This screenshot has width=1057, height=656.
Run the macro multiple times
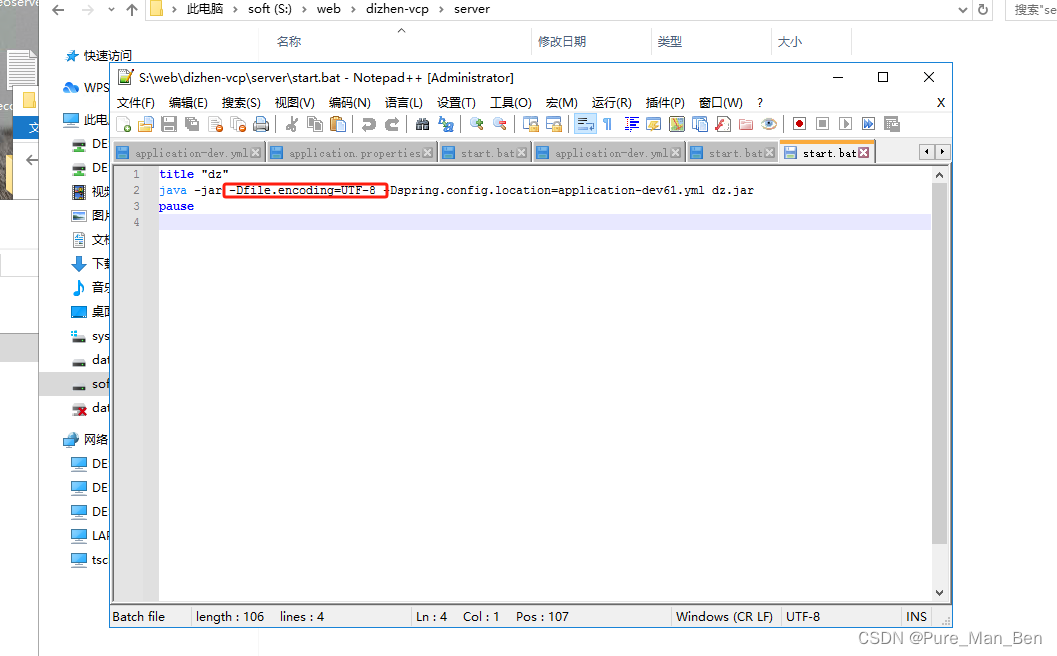(868, 124)
